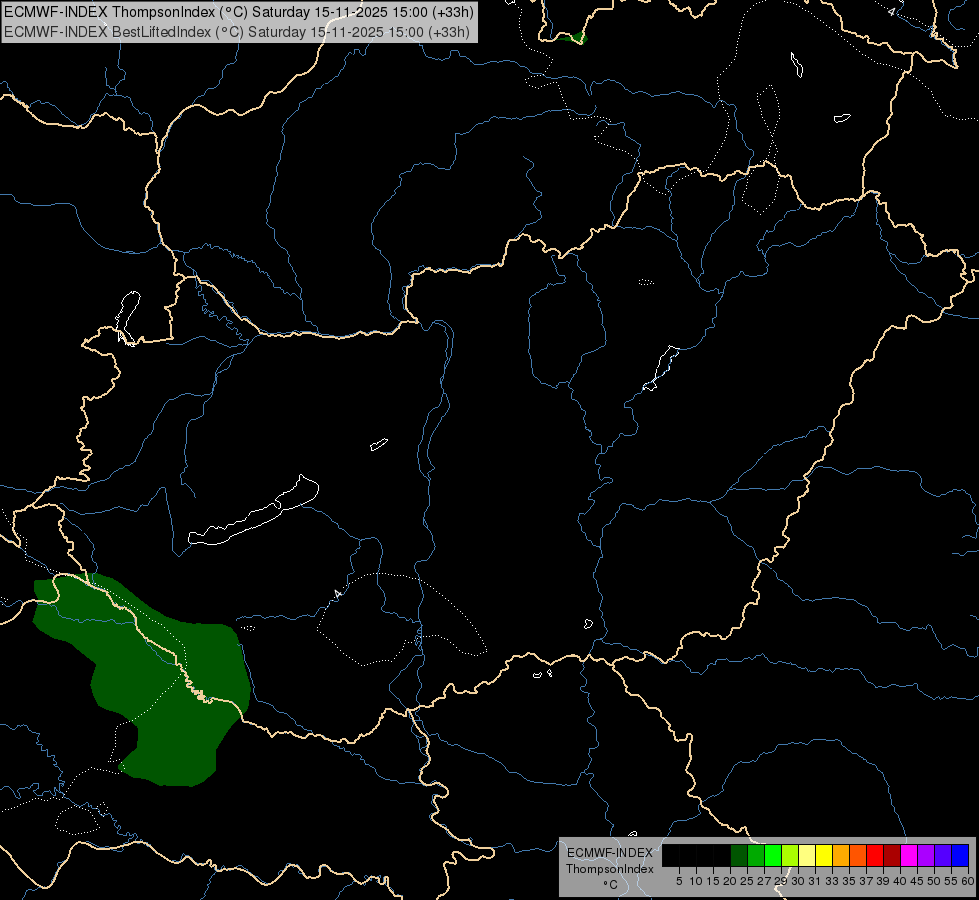This screenshot has height=900, width=979.
Task: Click the ThompsonIndex title line at top
Action: [x=239, y=12]
